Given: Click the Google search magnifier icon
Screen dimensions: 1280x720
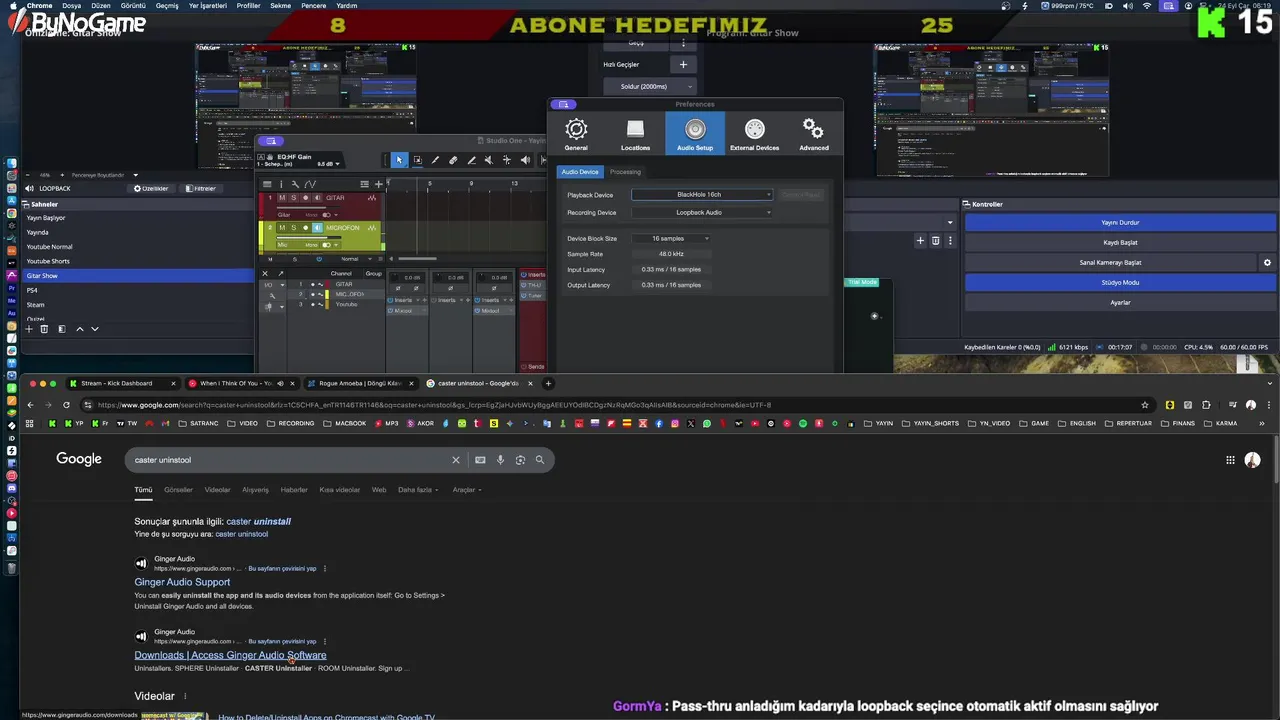Looking at the screenshot, I should point(540,460).
